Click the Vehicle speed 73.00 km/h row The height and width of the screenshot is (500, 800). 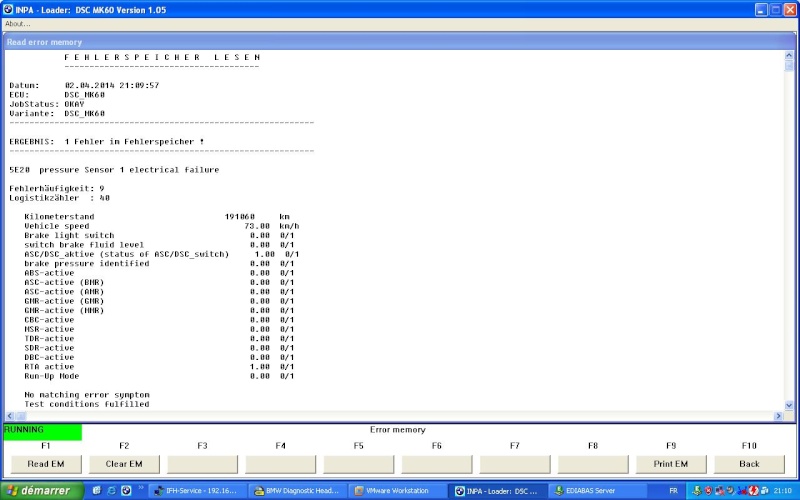click(162, 226)
